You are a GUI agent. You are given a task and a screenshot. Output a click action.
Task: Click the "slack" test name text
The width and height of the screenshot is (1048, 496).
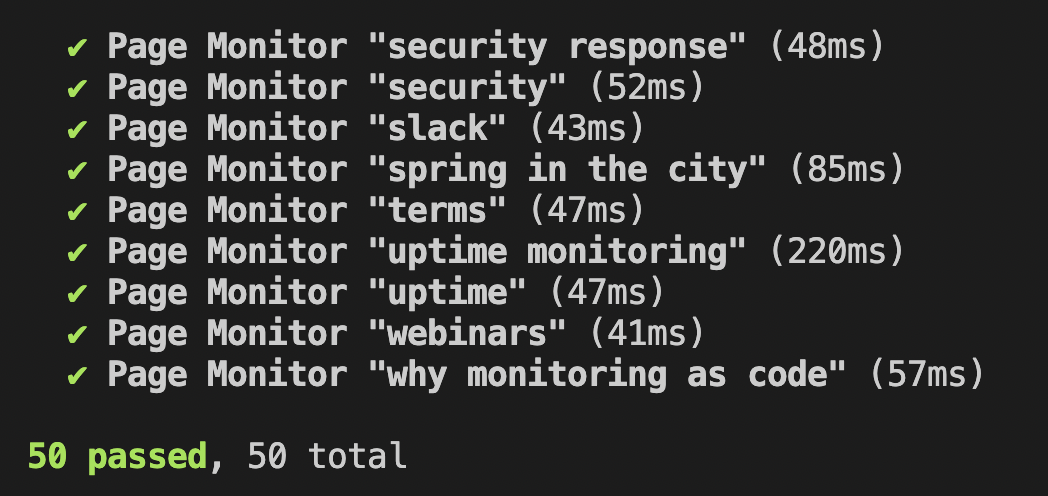coord(437,129)
